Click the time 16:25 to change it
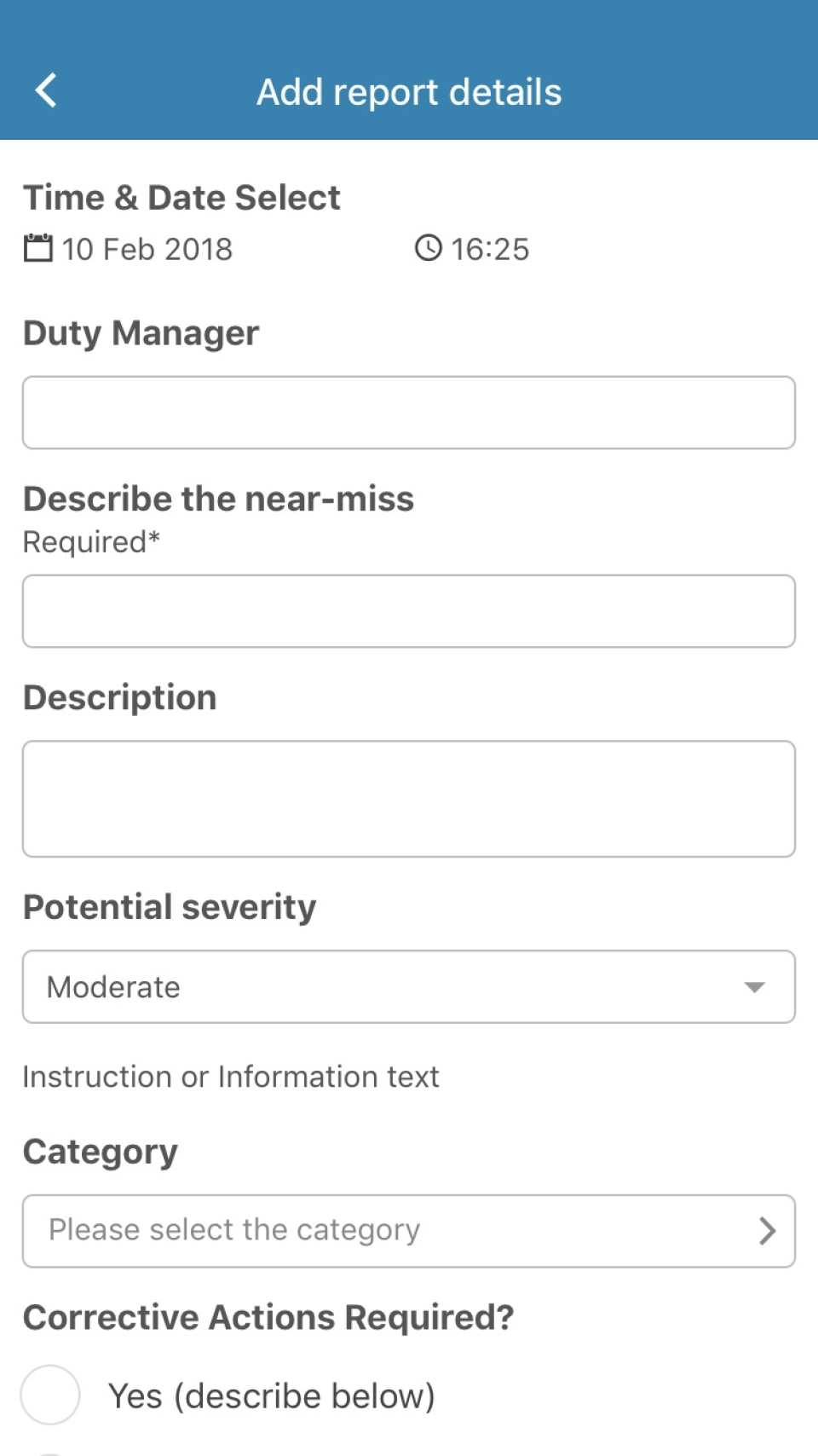This screenshot has height=1456, width=818. pyautogui.click(x=490, y=249)
